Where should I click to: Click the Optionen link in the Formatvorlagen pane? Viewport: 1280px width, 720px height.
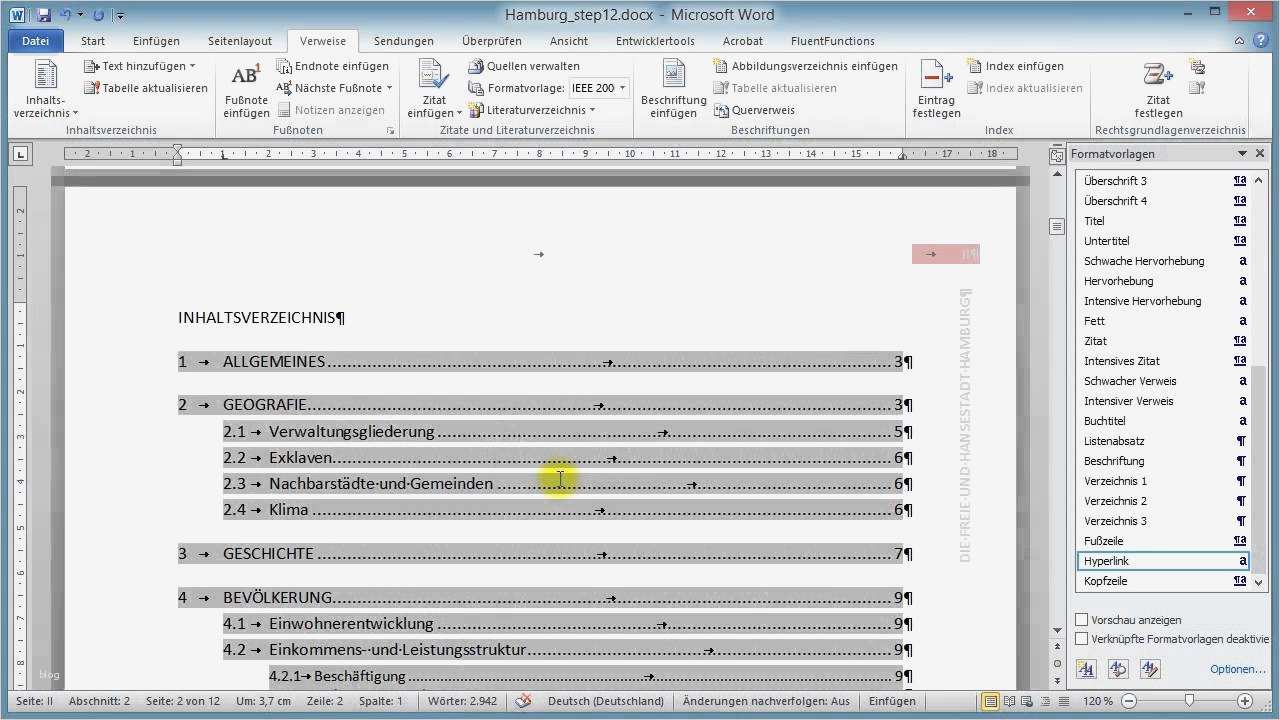click(x=1236, y=668)
